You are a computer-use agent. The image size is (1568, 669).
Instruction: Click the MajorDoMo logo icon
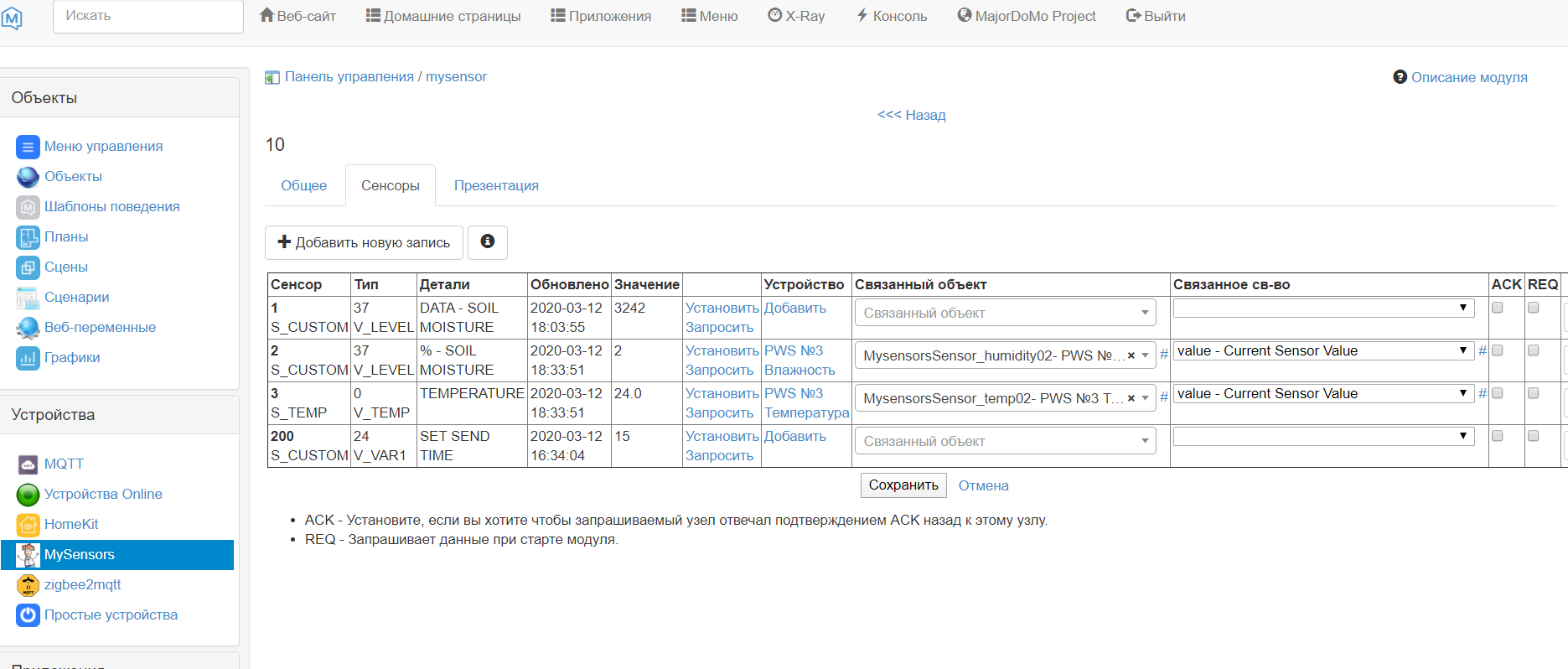tap(12, 18)
